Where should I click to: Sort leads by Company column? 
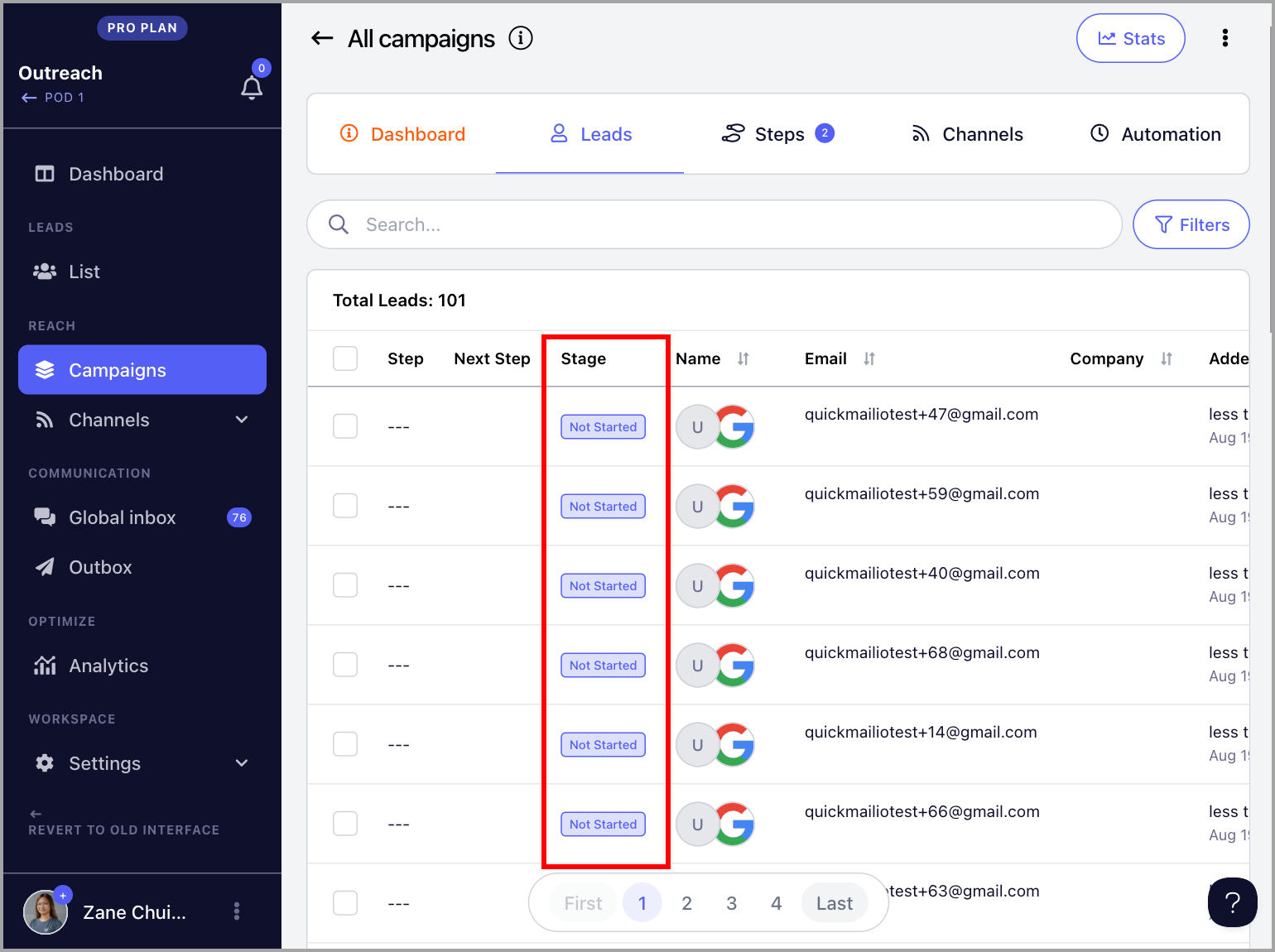pyautogui.click(x=1167, y=358)
